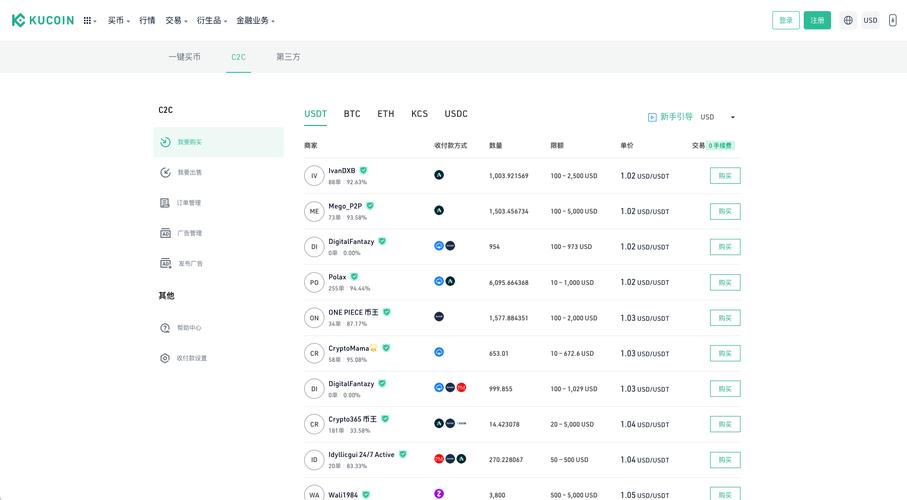Click the quantity 6,095.664368
This screenshot has height=500, width=907.
508,282
